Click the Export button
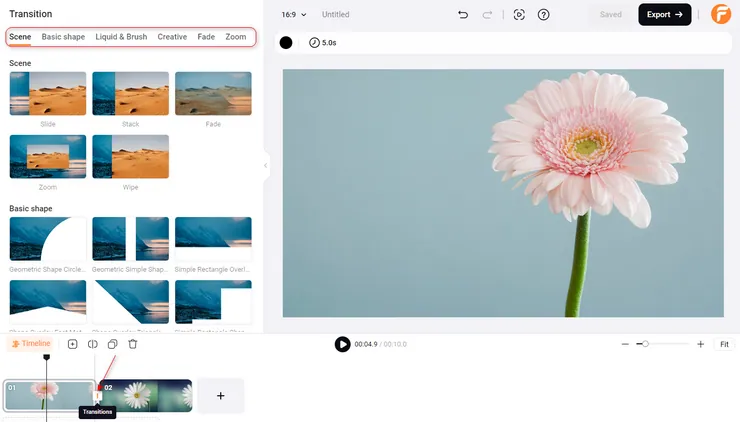 (664, 15)
